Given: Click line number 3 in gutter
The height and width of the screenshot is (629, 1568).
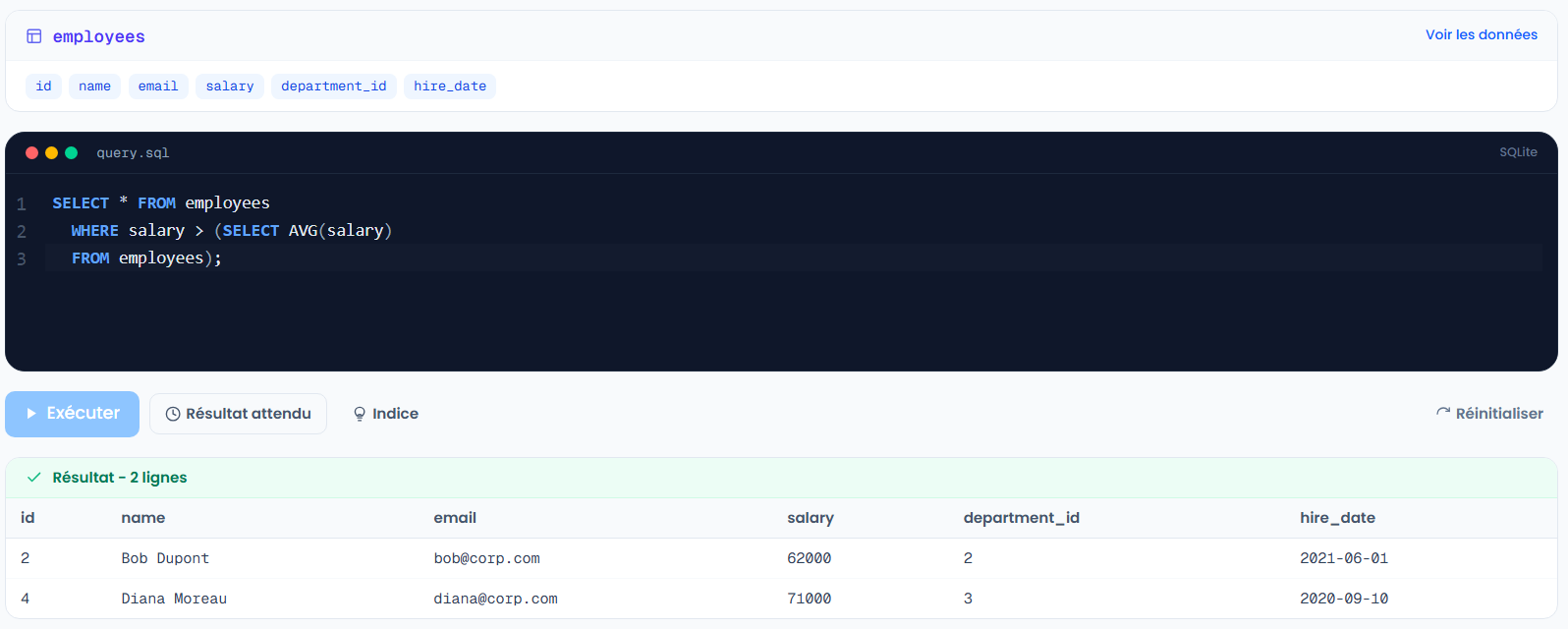Looking at the screenshot, I should point(22,259).
